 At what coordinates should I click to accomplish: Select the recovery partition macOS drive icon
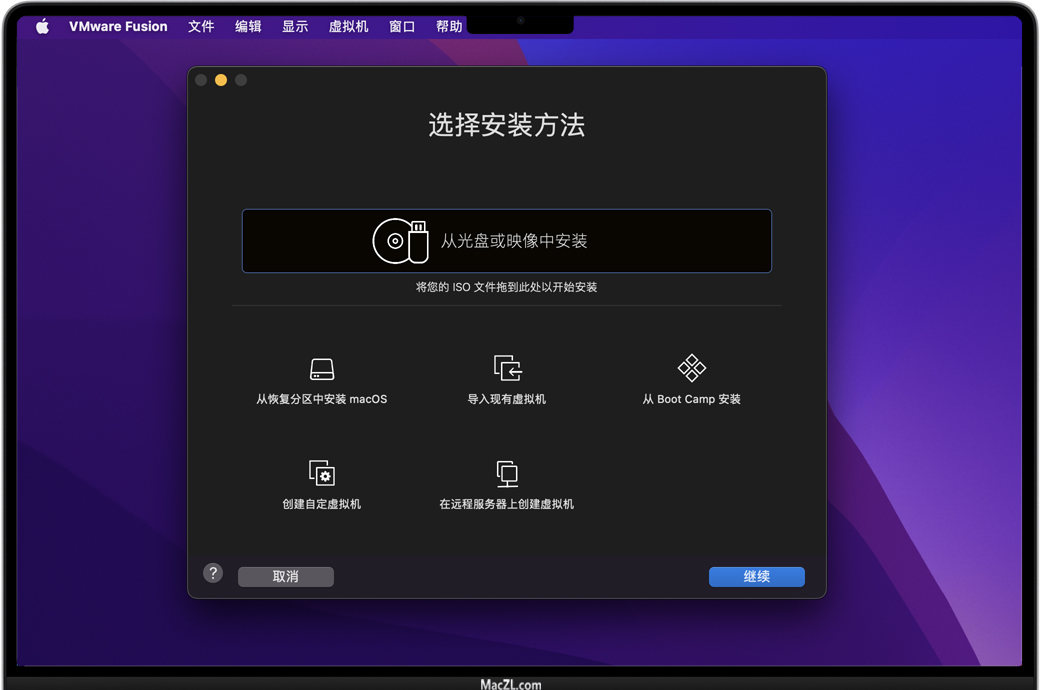click(x=322, y=369)
